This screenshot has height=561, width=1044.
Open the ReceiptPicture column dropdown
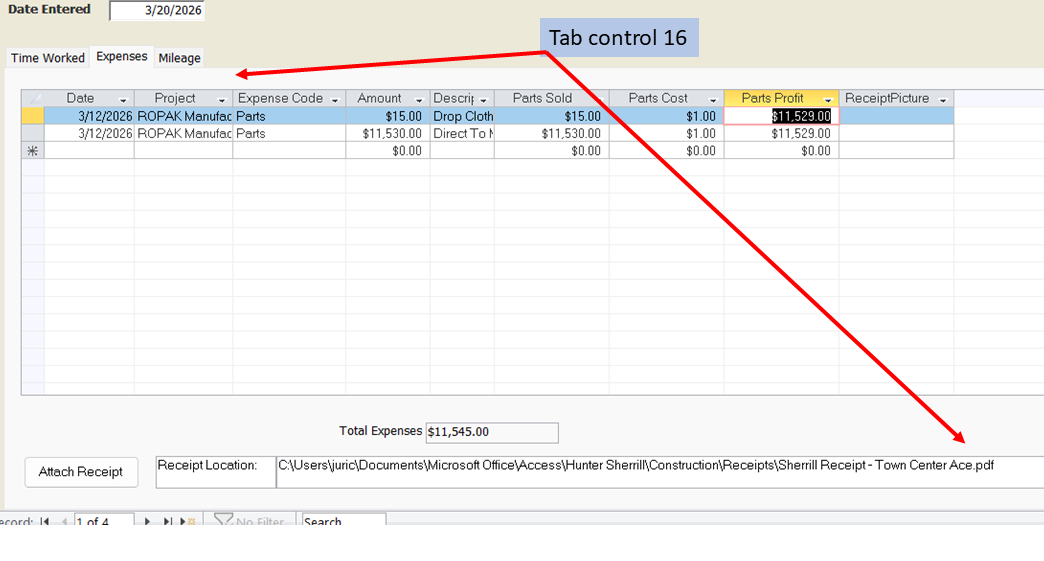pyautogui.click(x=943, y=100)
